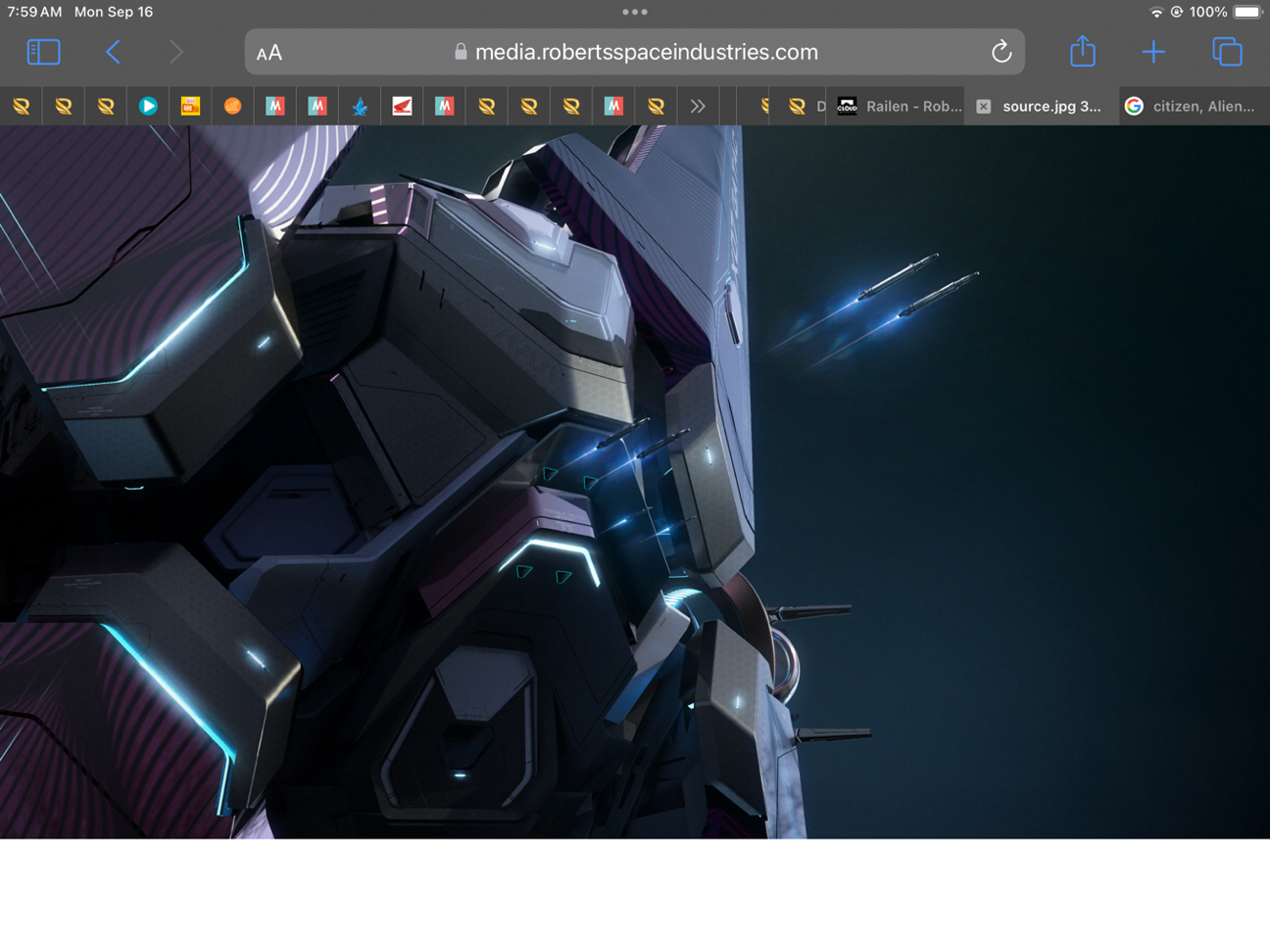Open the AA page settings menu

269,53
